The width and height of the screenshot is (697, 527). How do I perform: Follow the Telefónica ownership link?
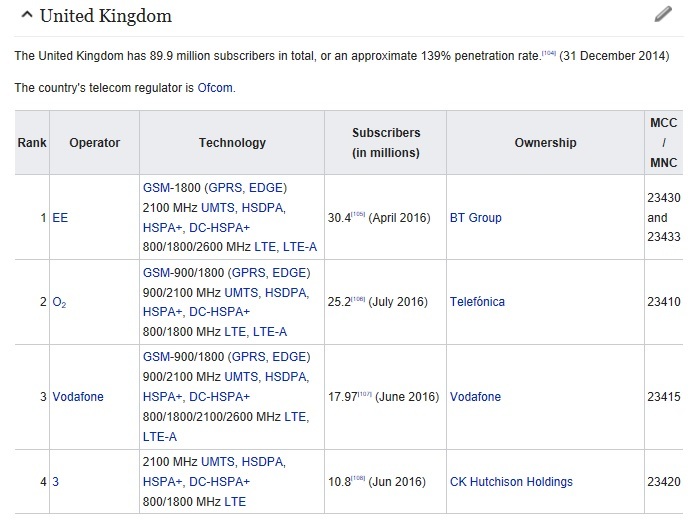tap(477, 302)
